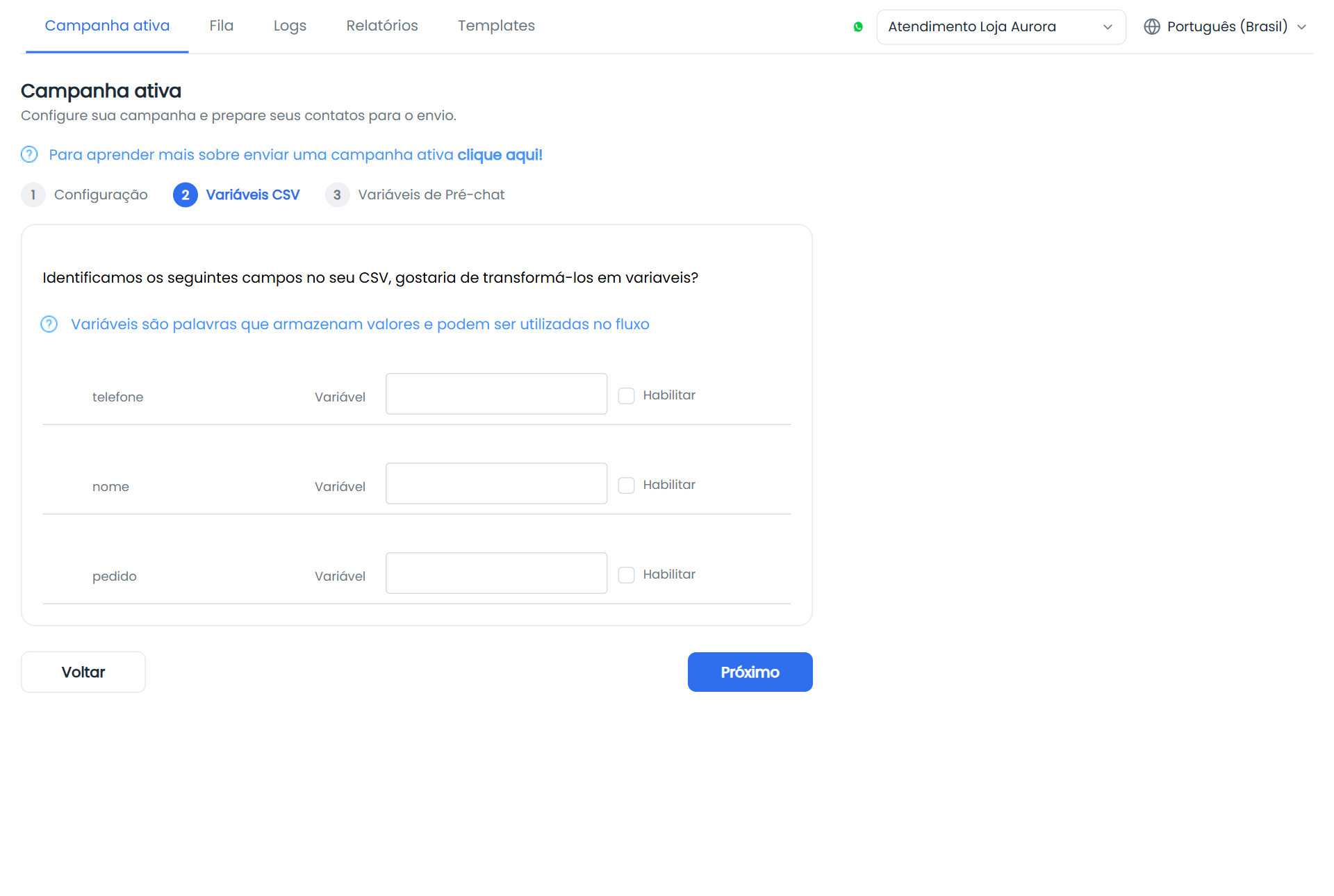Viewport: 1334px width, 896px height.
Task: Enable the pedido variable checkbox
Action: coord(627,575)
